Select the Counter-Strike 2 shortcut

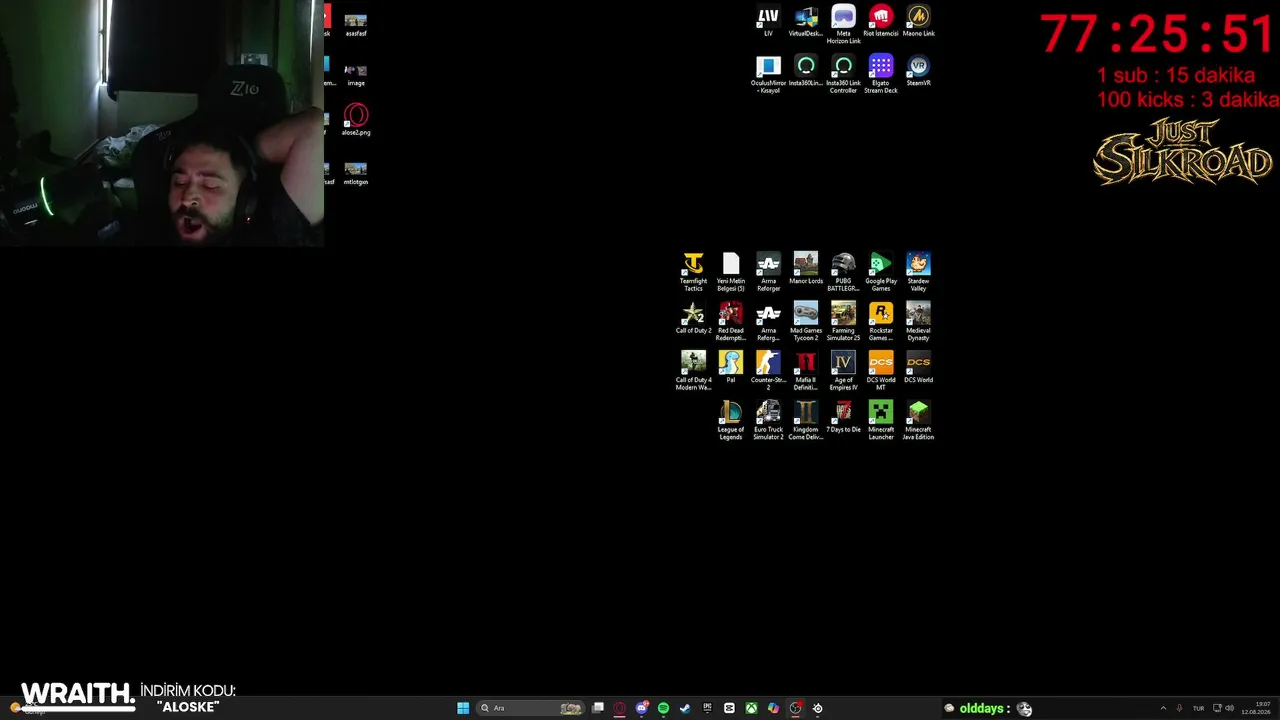coord(768,371)
